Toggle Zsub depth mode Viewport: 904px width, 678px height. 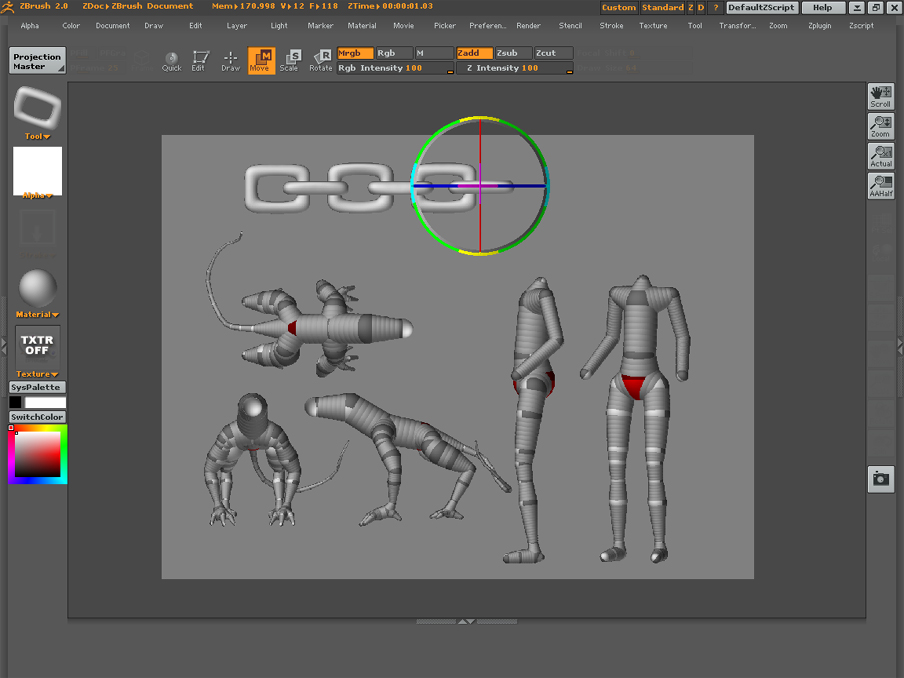click(513, 53)
